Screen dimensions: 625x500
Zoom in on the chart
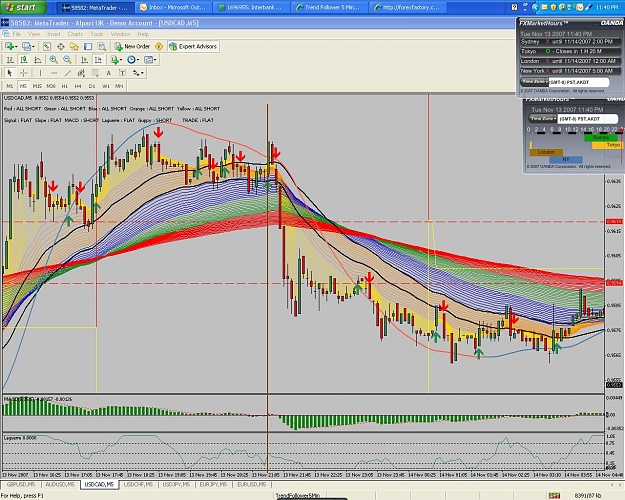tap(53, 60)
